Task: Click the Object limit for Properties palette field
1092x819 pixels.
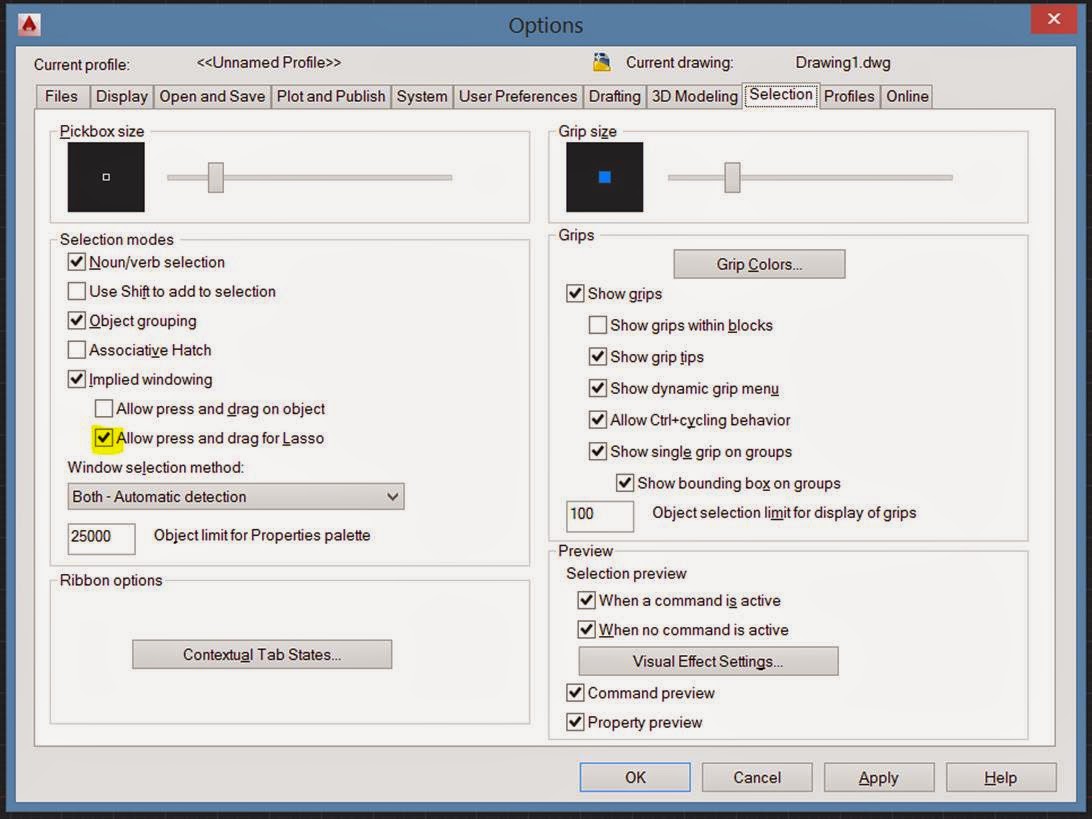Action: [x=100, y=538]
